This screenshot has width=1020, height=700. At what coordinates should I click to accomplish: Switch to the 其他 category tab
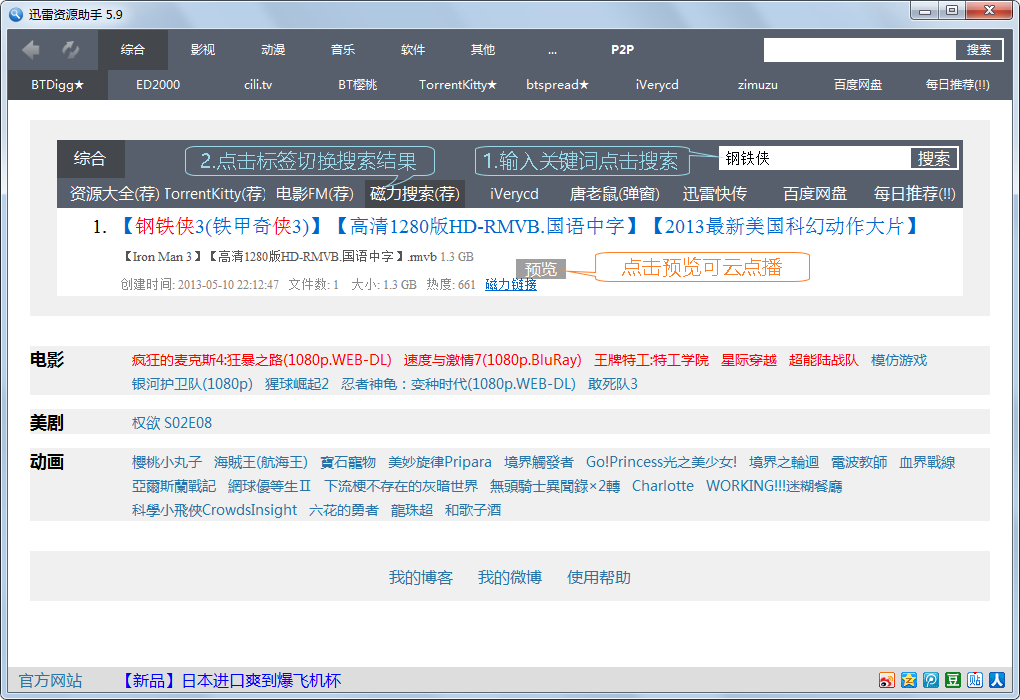pos(483,49)
